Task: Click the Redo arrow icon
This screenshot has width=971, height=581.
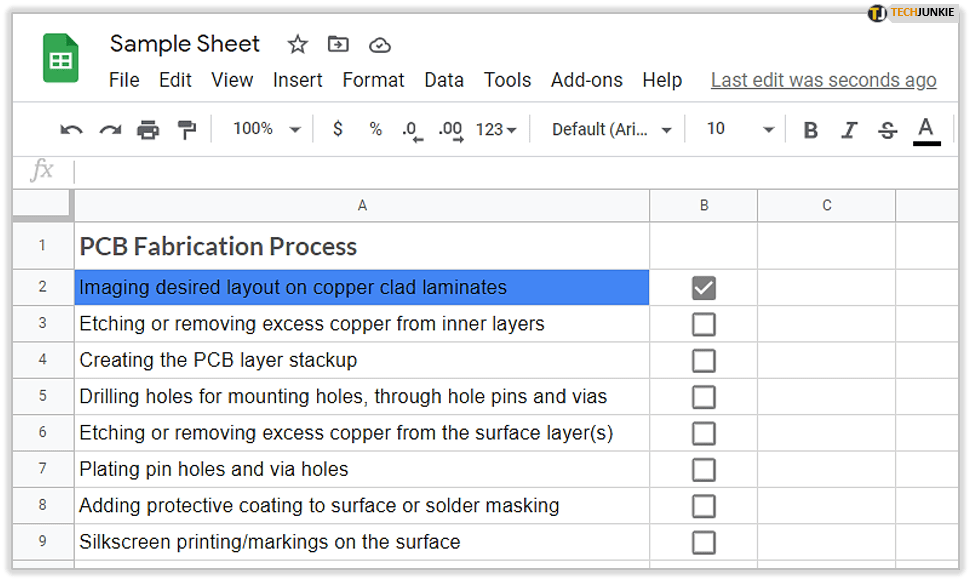Action: pos(110,129)
